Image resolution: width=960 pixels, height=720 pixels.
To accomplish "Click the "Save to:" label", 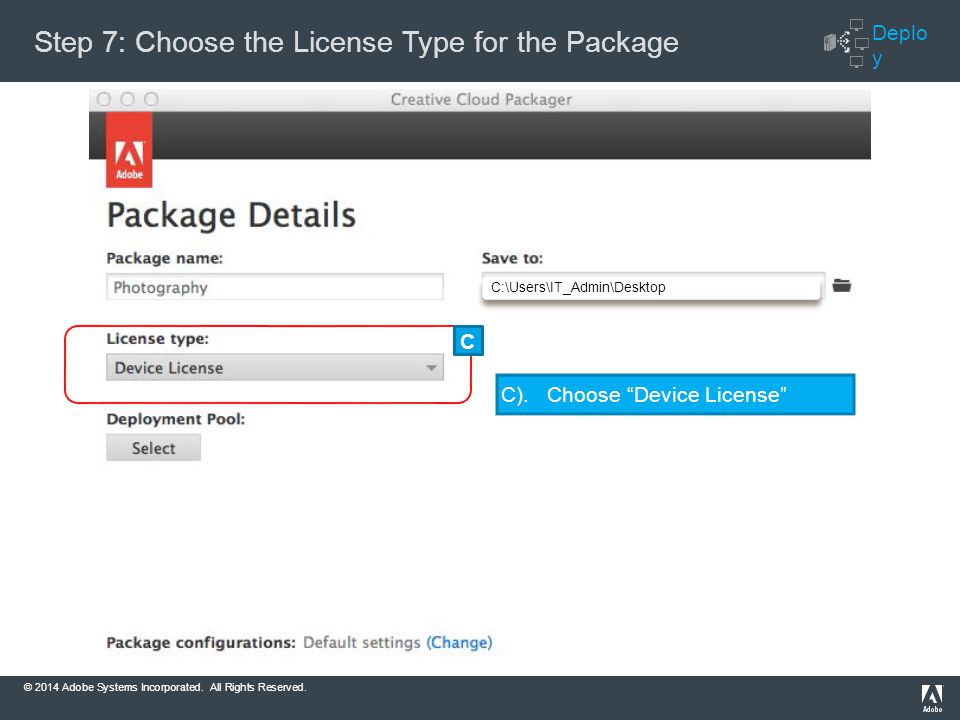I will (x=512, y=258).
